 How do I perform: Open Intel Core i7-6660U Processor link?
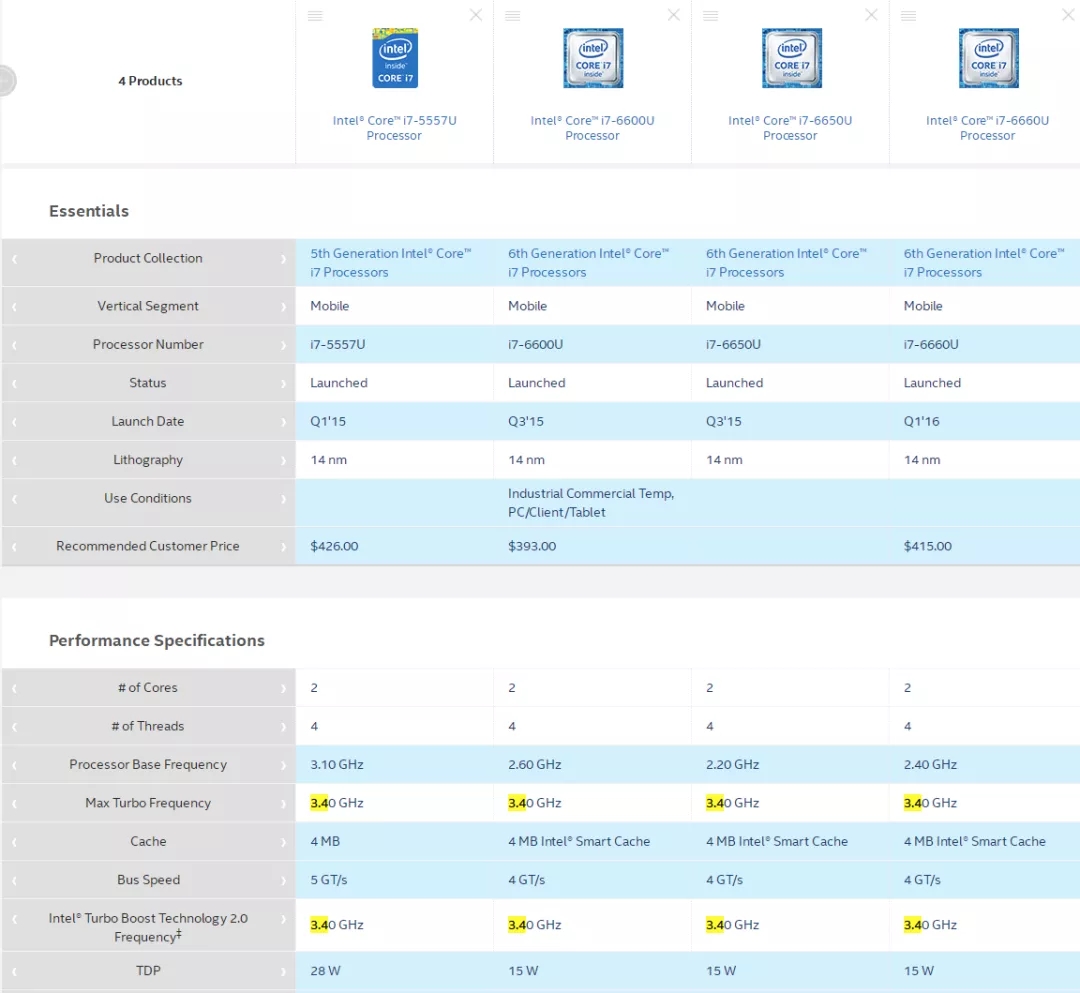coord(987,128)
